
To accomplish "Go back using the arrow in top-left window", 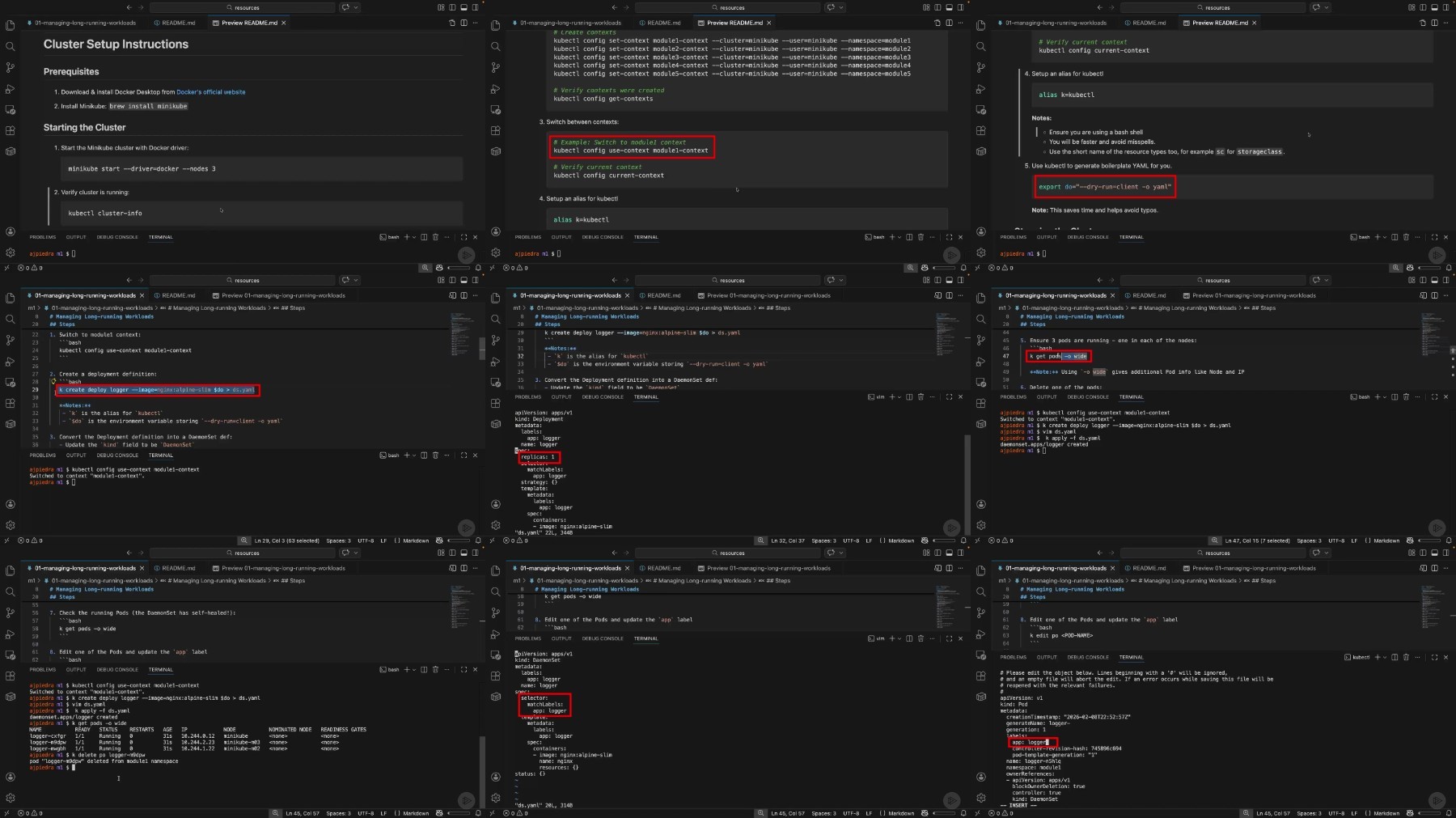I will (x=129, y=7).
